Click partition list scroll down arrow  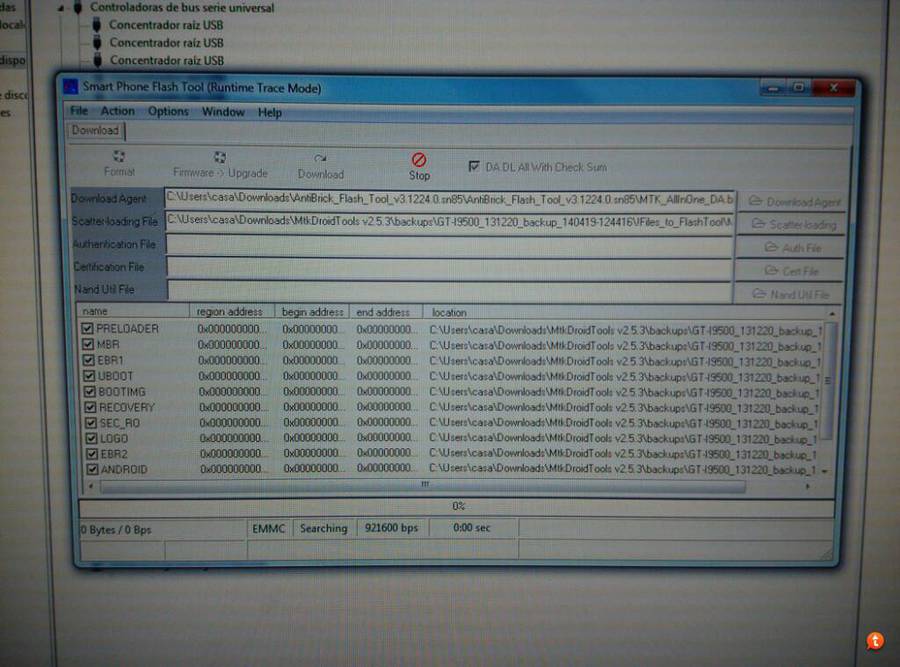click(825, 471)
